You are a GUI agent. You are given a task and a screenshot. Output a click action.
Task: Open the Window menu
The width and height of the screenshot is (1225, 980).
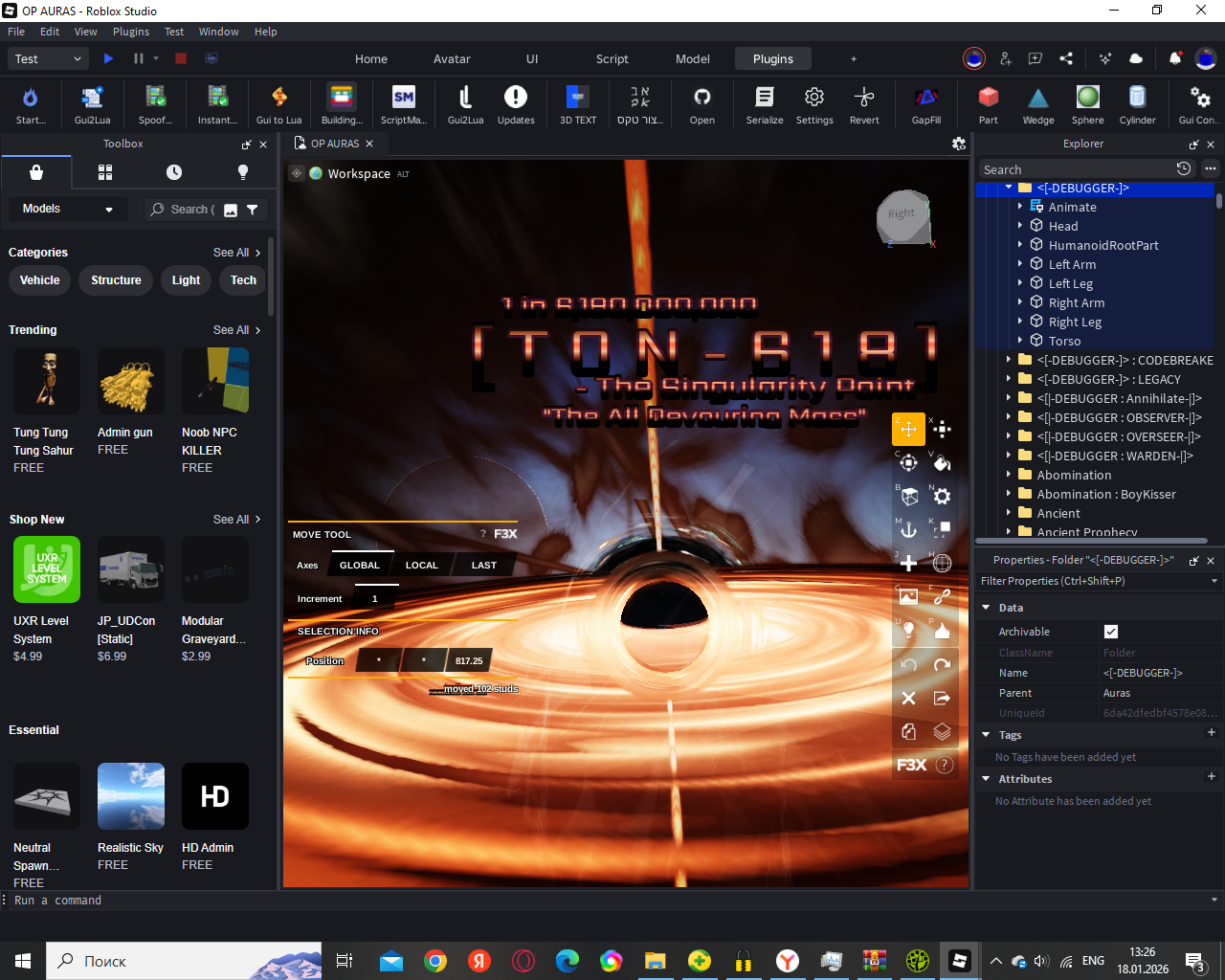pos(219,32)
